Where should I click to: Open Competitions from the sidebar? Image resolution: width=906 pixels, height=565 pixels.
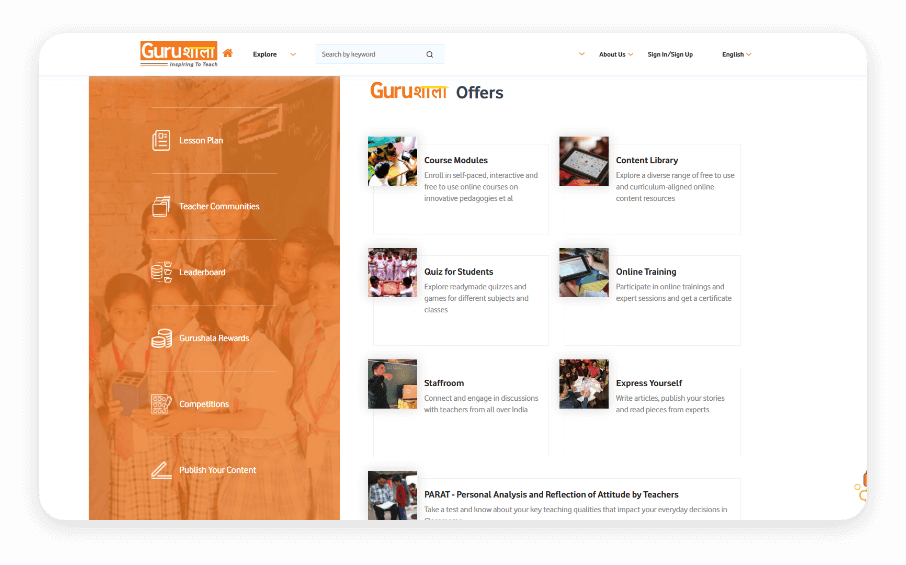pyautogui.click(x=204, y=404)
